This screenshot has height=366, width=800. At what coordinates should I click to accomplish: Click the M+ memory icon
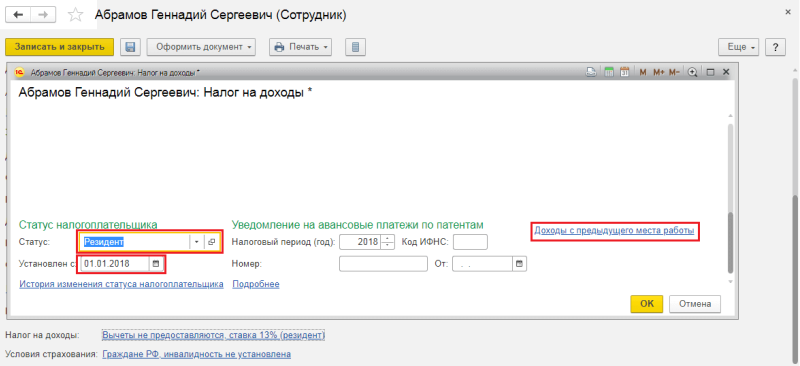tap(658, 72)
